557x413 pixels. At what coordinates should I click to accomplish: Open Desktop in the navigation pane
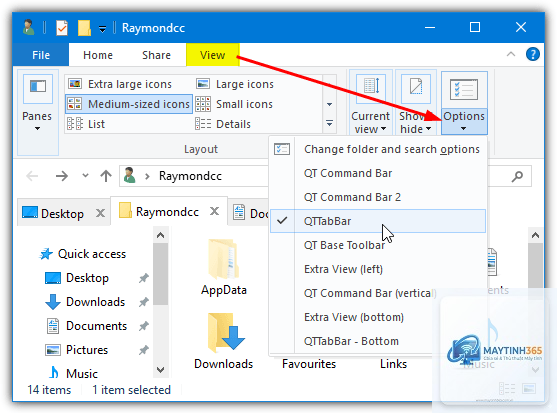coord(77,278)
